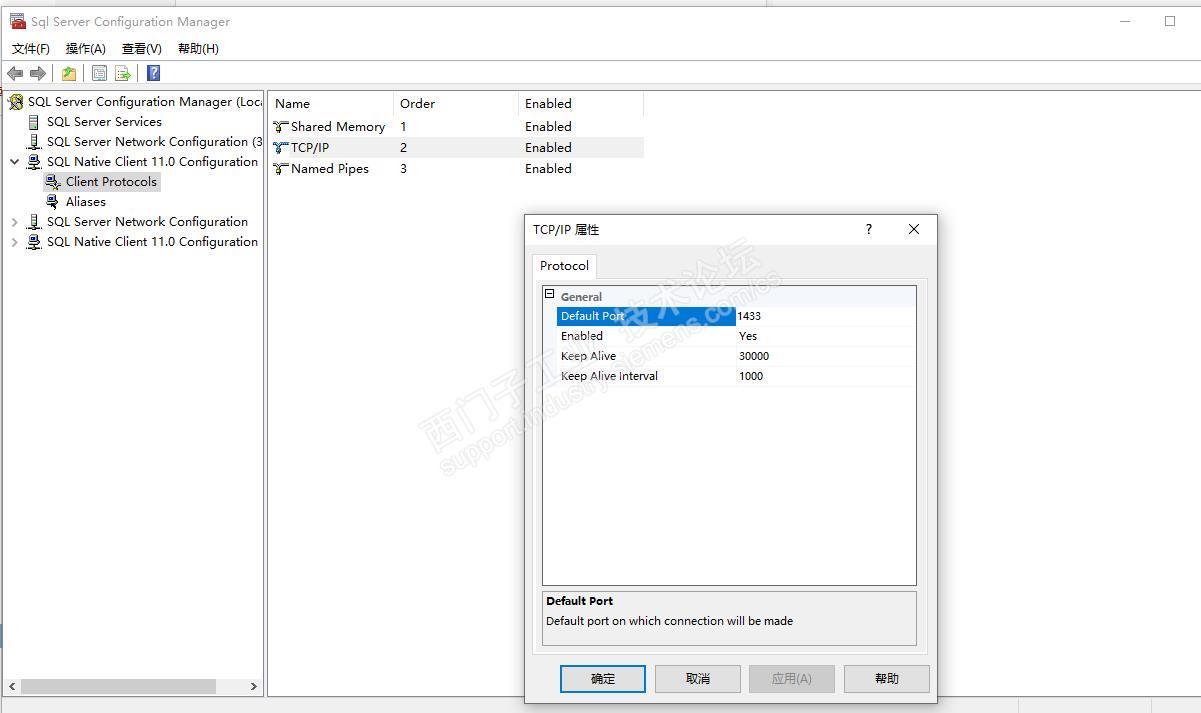
Task: Select SQL Server Network Configuration (32-bit) tree item
Action: coord(154,142)
